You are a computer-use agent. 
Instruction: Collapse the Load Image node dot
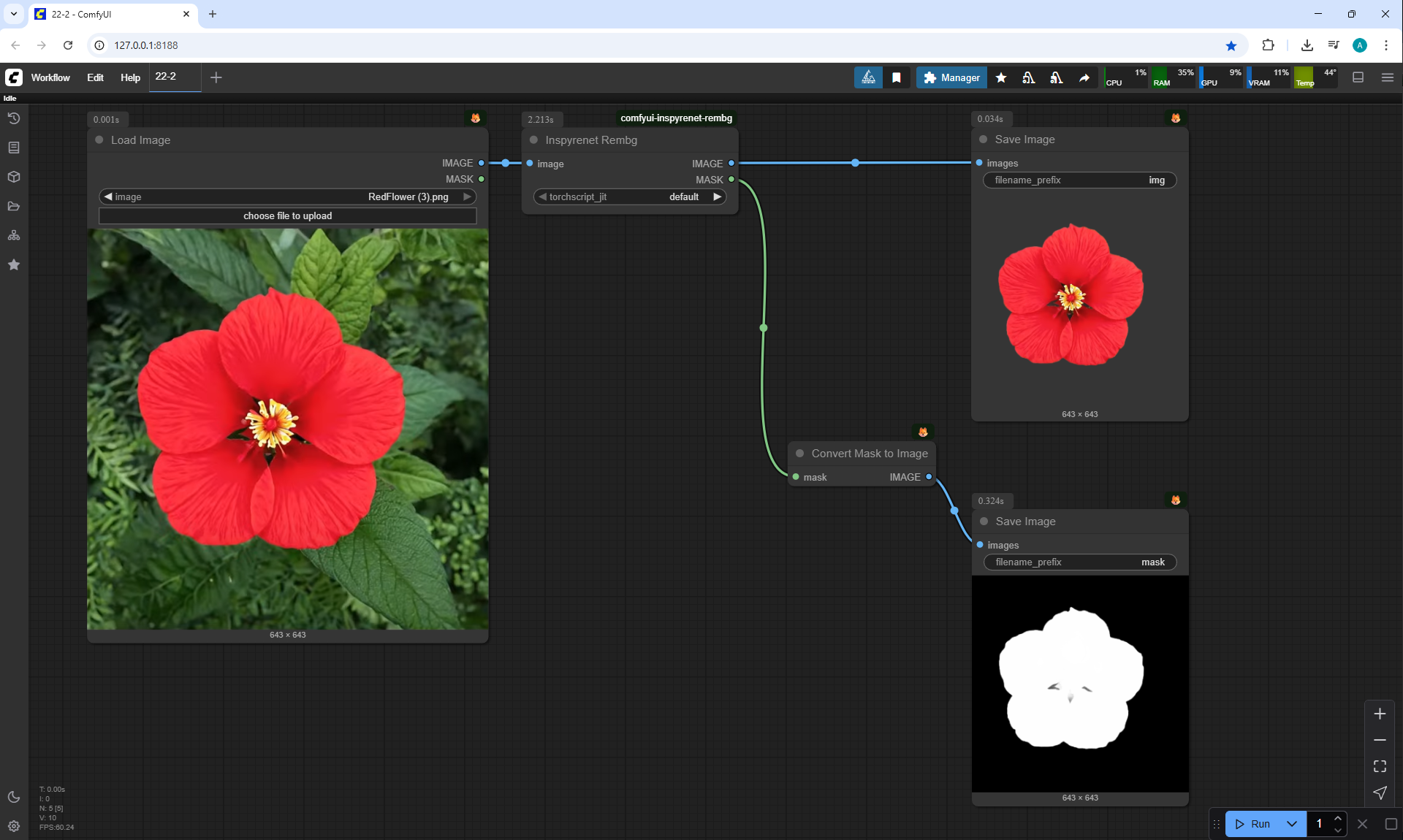pos(99,140)
